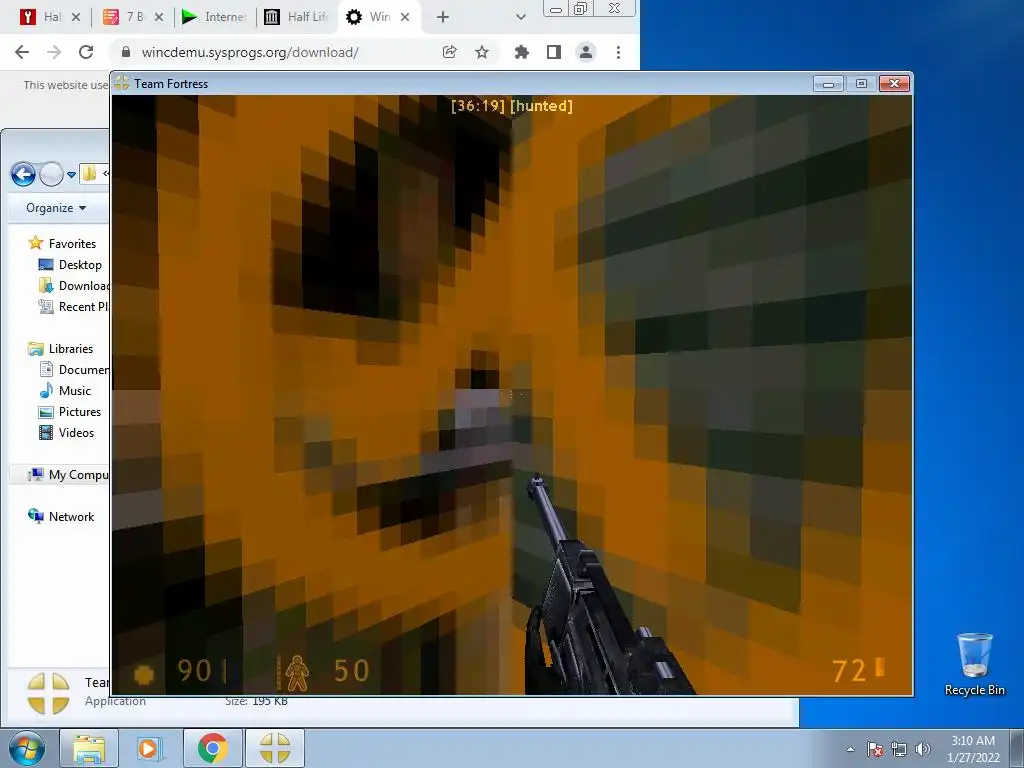Screen dimensions: 1024x768
Task: Switch to the 'Internet' tab
Action: click(x=216, y=17)
